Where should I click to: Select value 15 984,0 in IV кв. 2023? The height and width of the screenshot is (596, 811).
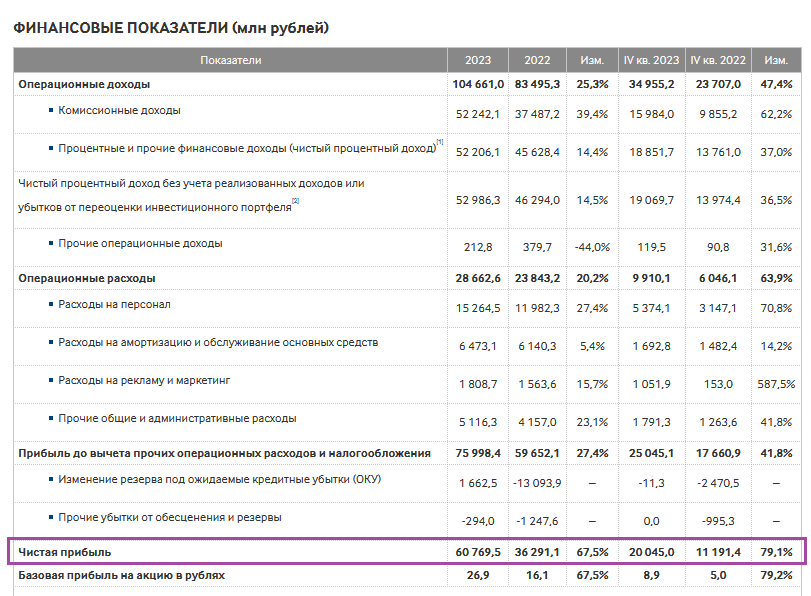651,114
